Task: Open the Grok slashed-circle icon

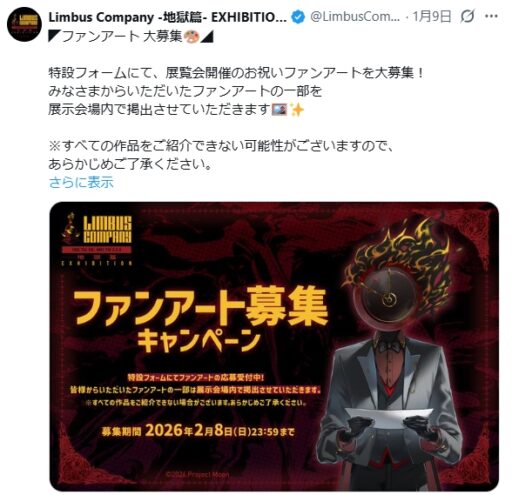Action: click(x=467, y=16)
